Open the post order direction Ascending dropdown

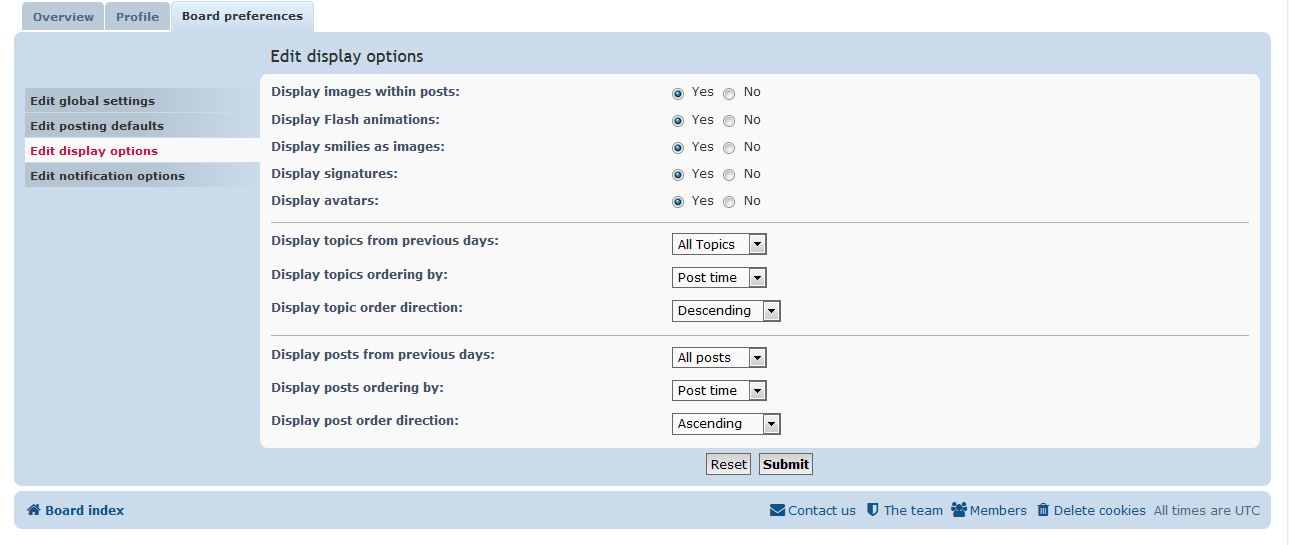click(x=726, y=424)
